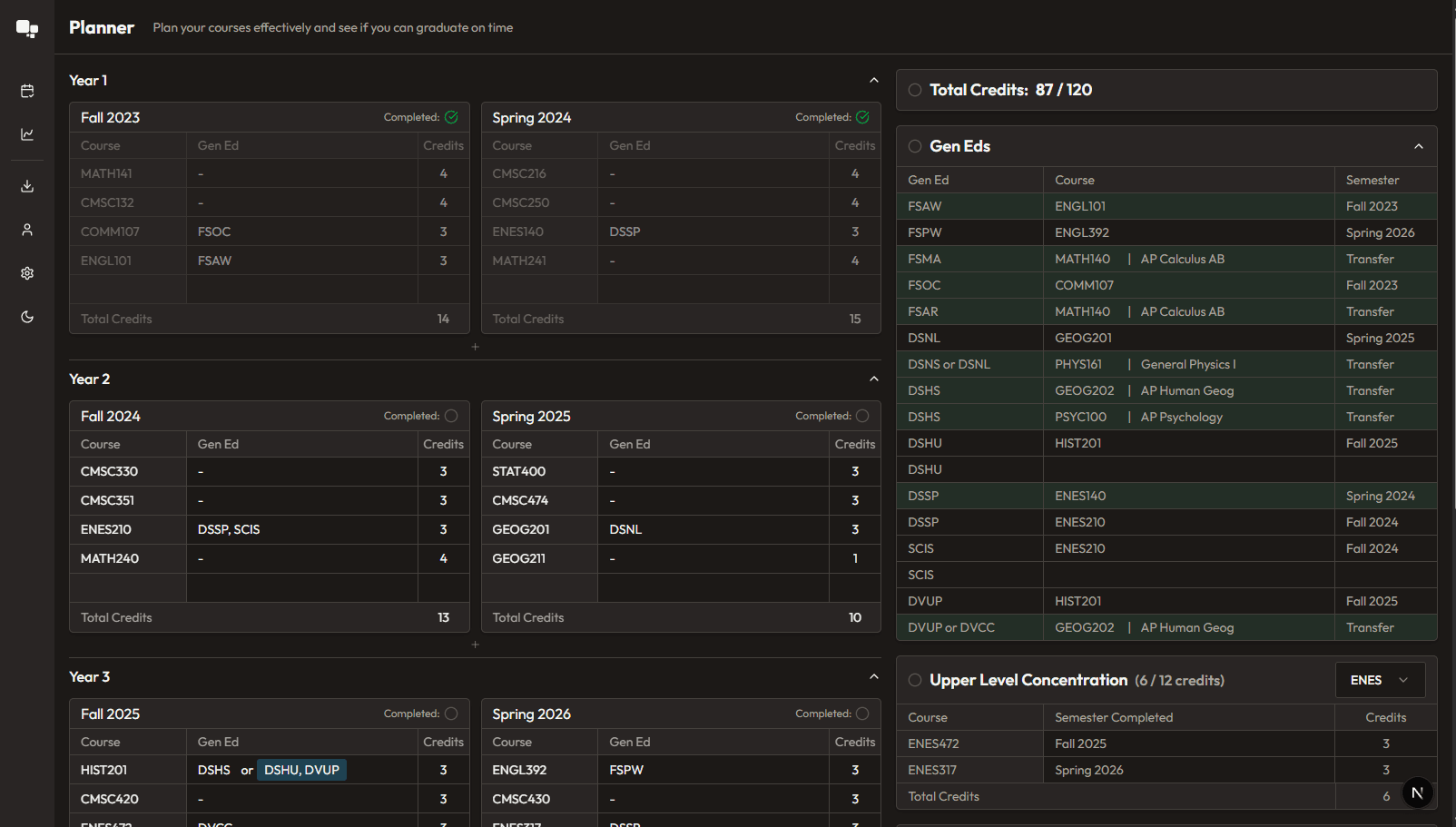
Task: Collapse the Year 2 section
Action: tap(874, 379)
